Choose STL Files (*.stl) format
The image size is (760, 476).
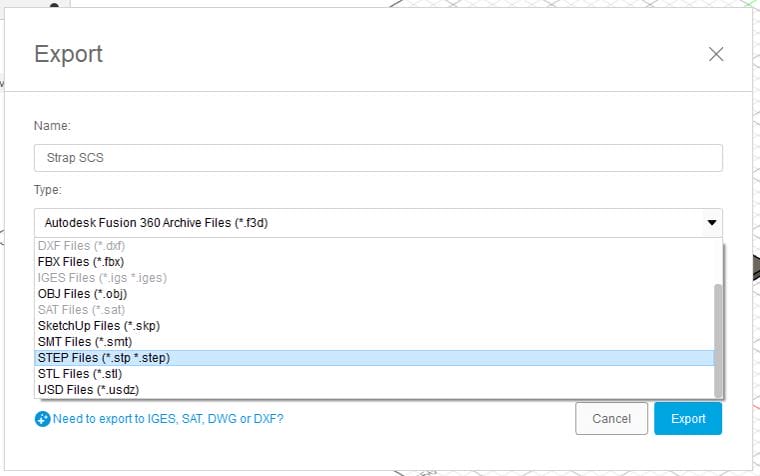click(x=79, y=374)
